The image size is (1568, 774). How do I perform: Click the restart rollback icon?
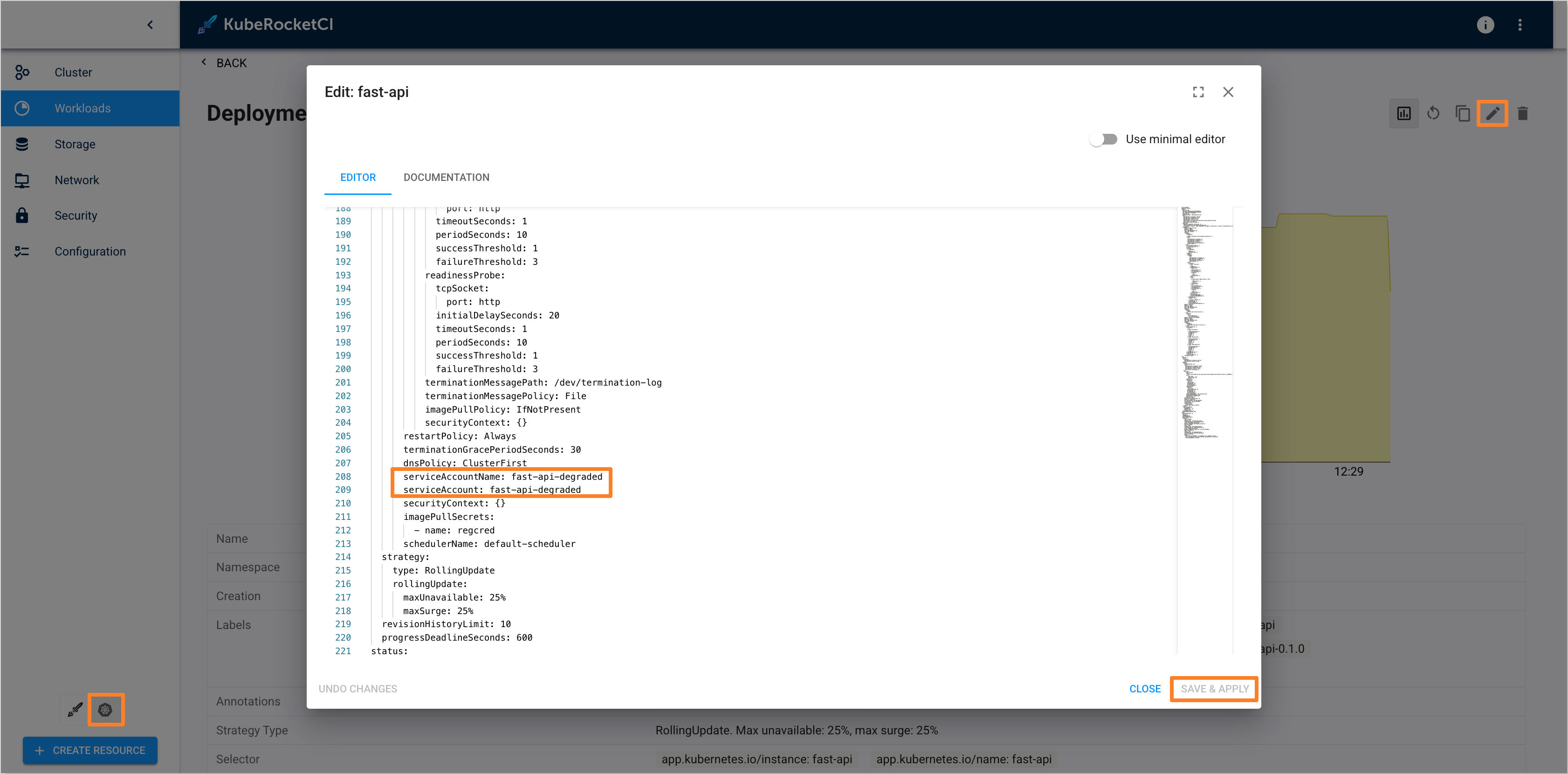[1433, 114]
